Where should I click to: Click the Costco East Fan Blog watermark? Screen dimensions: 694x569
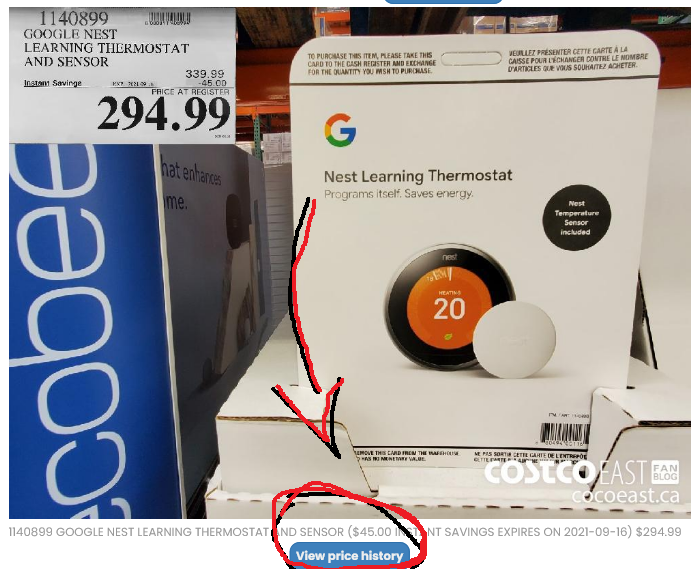click(x=582, y=473)
